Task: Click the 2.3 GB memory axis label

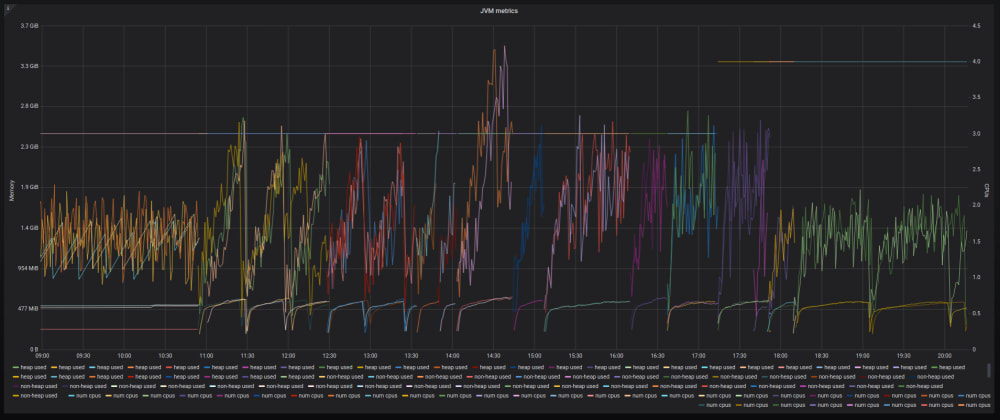Action: pyautogui.click(x=30, y=147)
